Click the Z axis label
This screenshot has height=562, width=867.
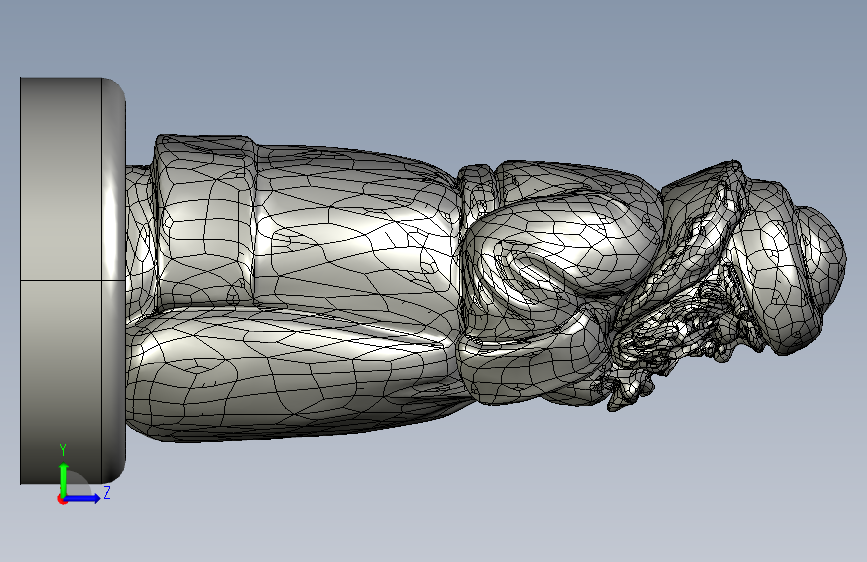(107, 492)
